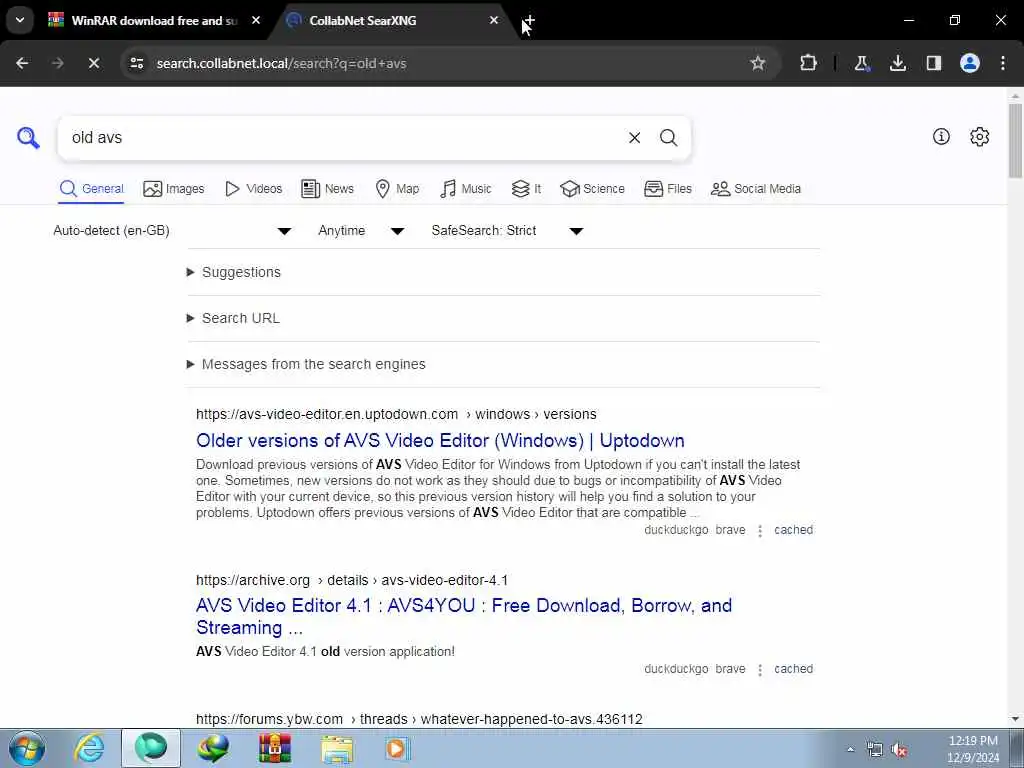Submit search with magnifier button
The width and height of the screenshot is (1024, 768).
click(668, 138)
